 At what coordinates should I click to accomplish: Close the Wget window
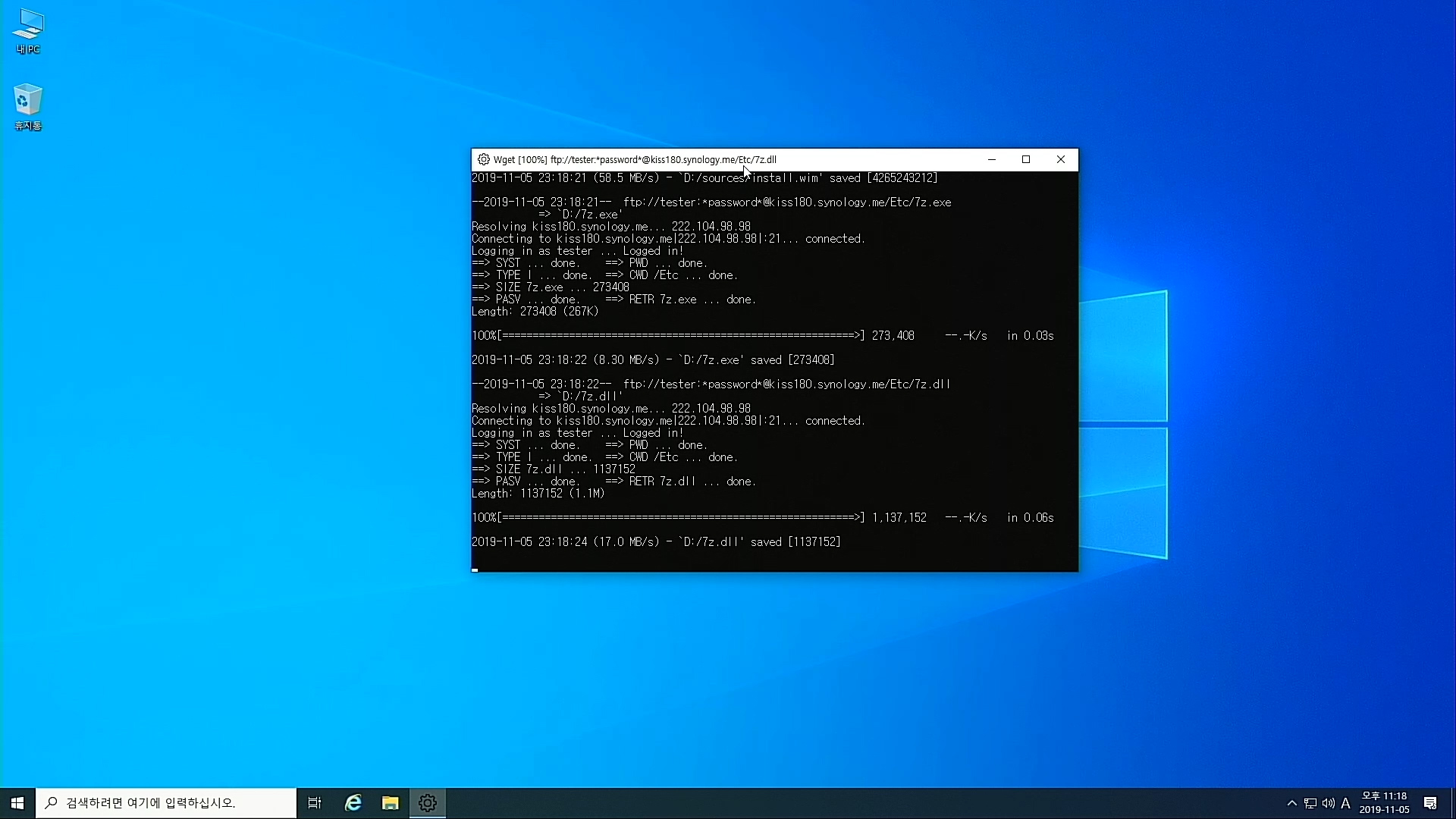point(1061,159)
